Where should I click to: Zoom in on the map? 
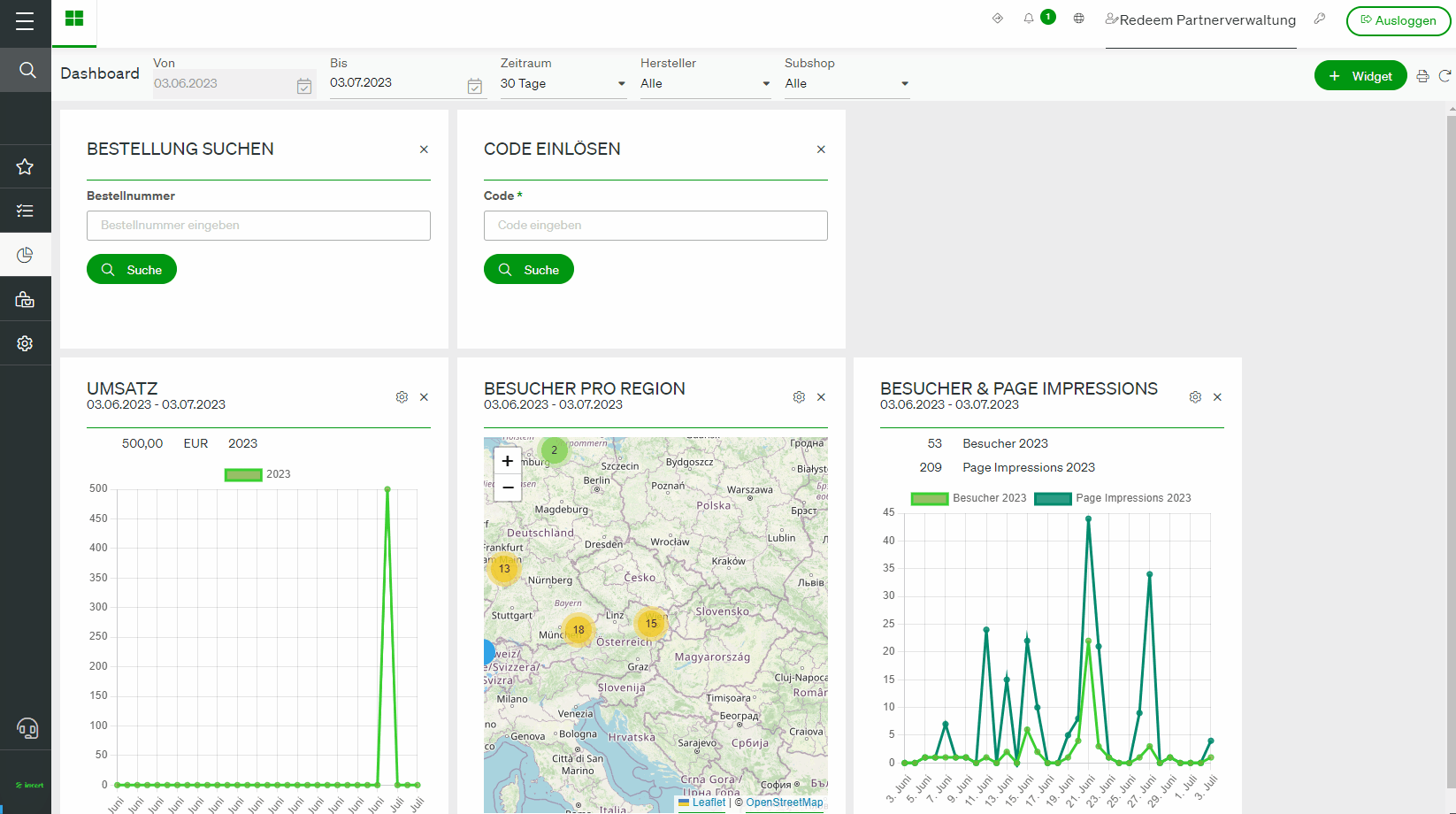click(x=508, y=461)
